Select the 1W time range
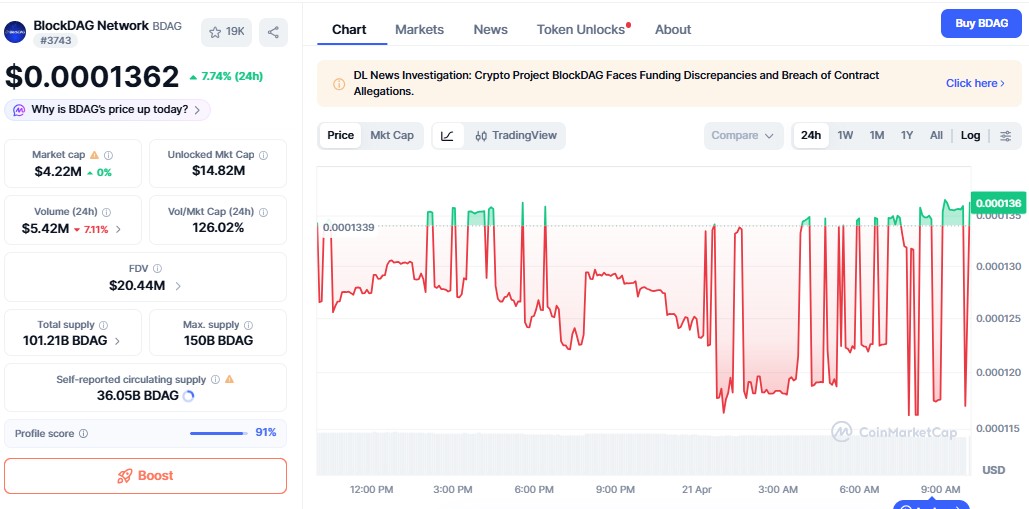This screenshot has width=1029, height=509. point(845,136)
